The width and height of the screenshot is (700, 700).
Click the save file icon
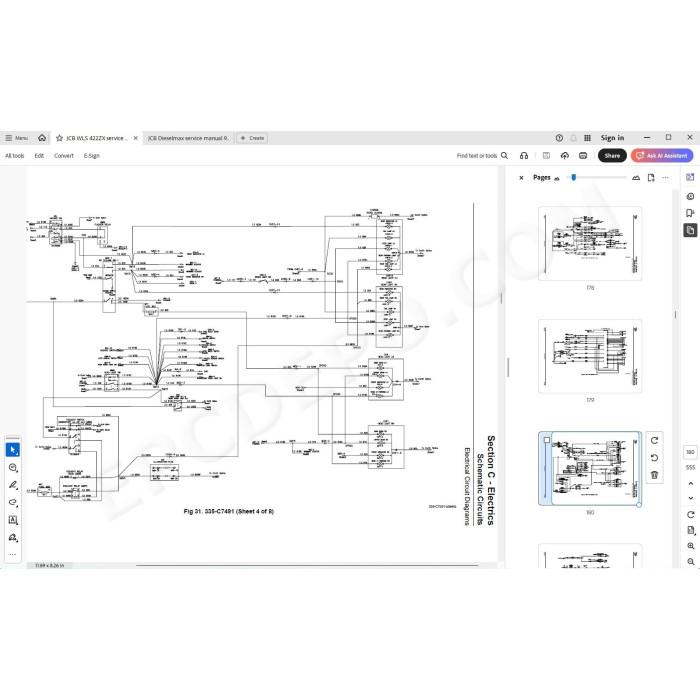click(x=546, y=155)
